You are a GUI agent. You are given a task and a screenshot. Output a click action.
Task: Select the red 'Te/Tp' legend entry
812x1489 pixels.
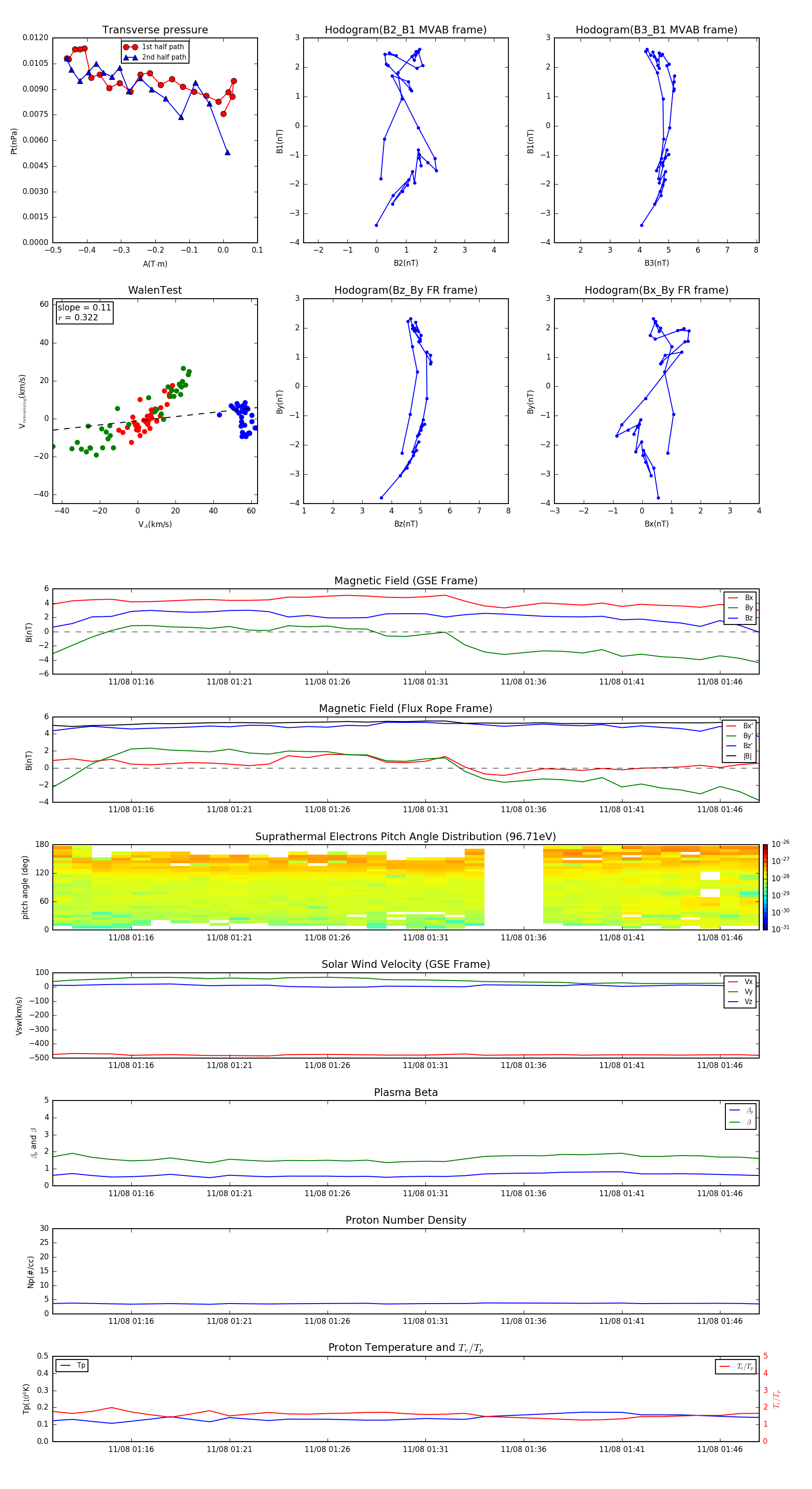click(x=737, y=1367)
